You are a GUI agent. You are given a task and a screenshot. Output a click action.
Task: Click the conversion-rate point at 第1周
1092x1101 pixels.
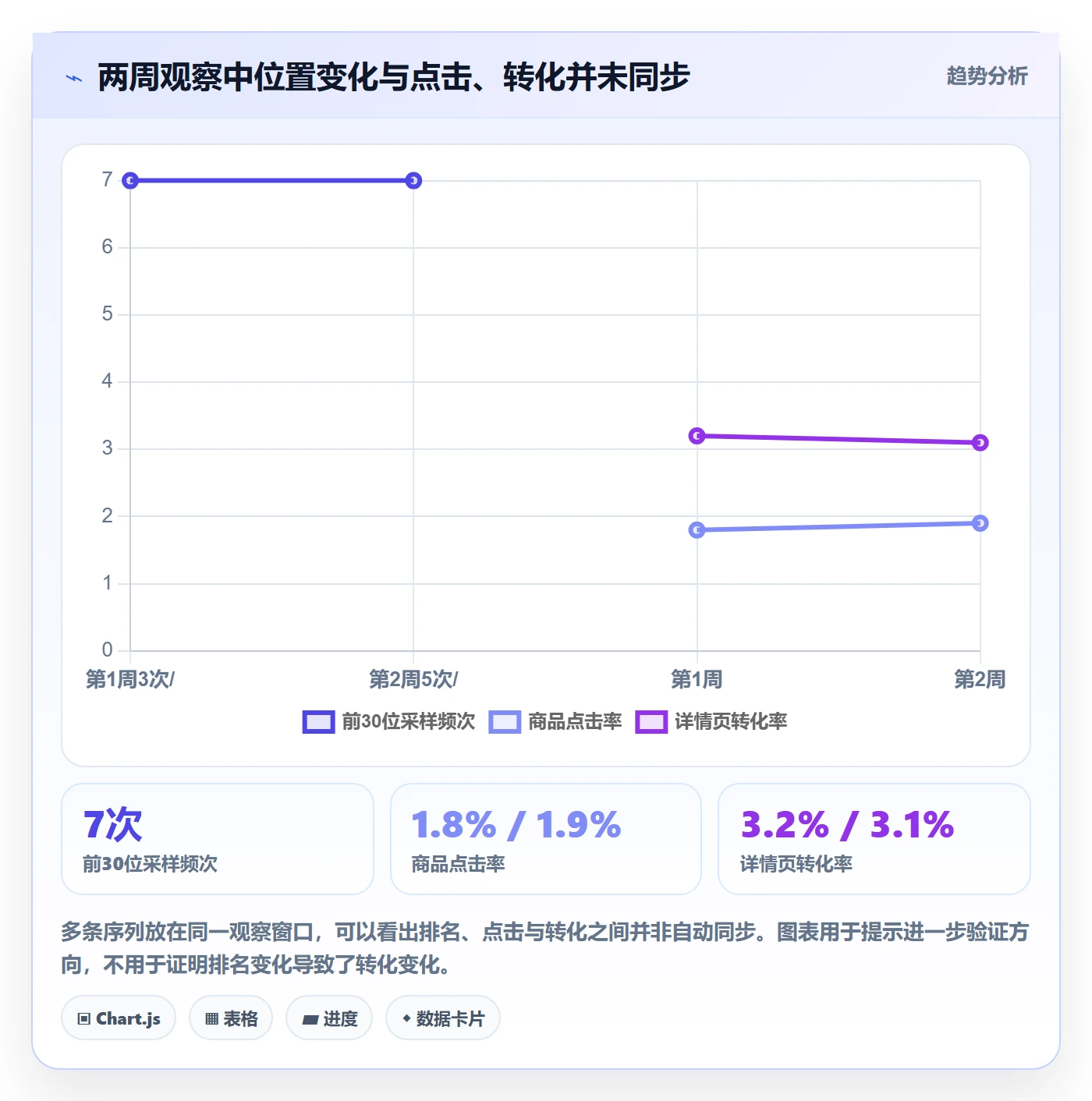pyautogui.click(x=697, y=436)
